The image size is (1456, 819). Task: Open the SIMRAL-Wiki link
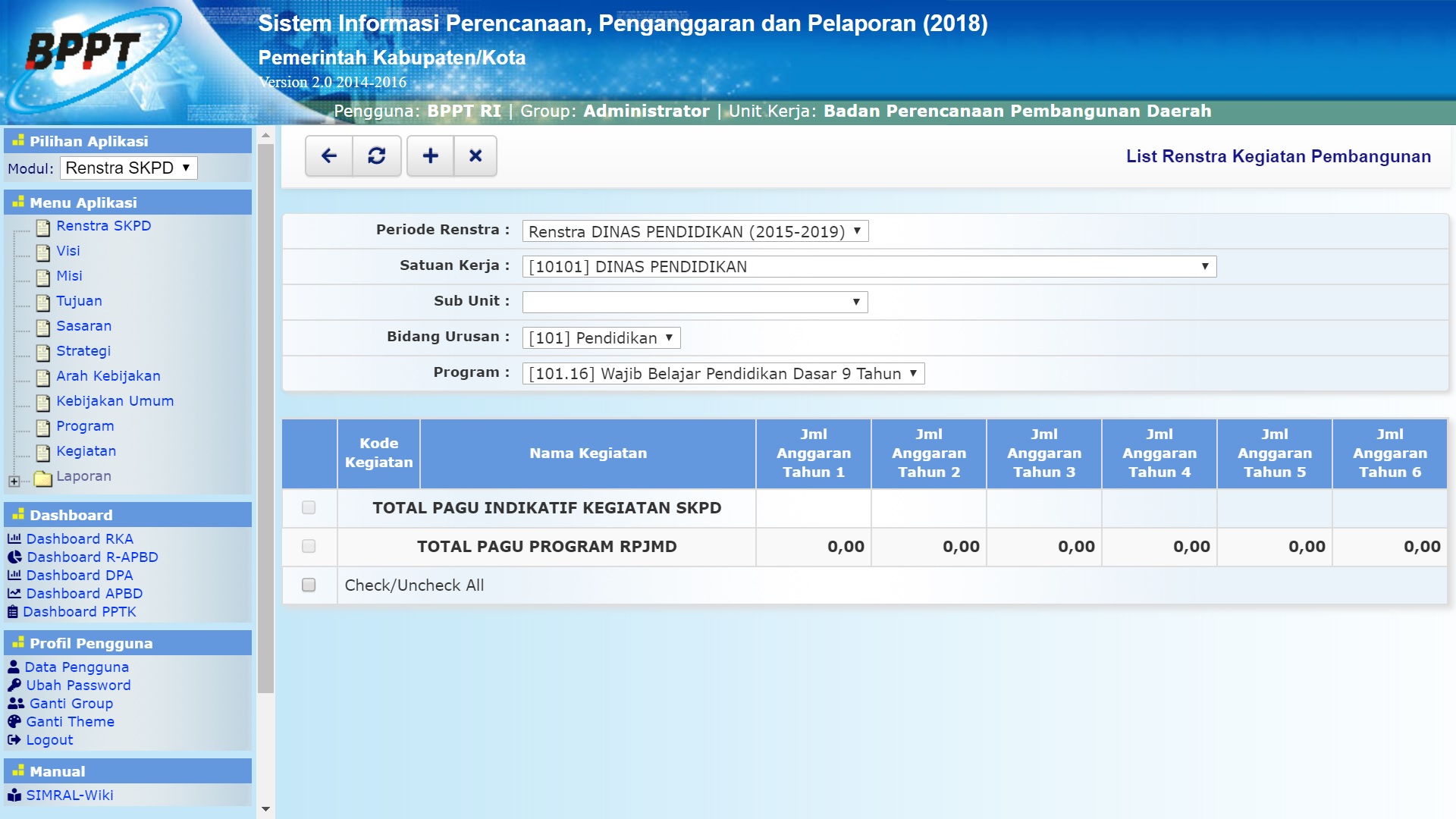[x=68, y=795]
